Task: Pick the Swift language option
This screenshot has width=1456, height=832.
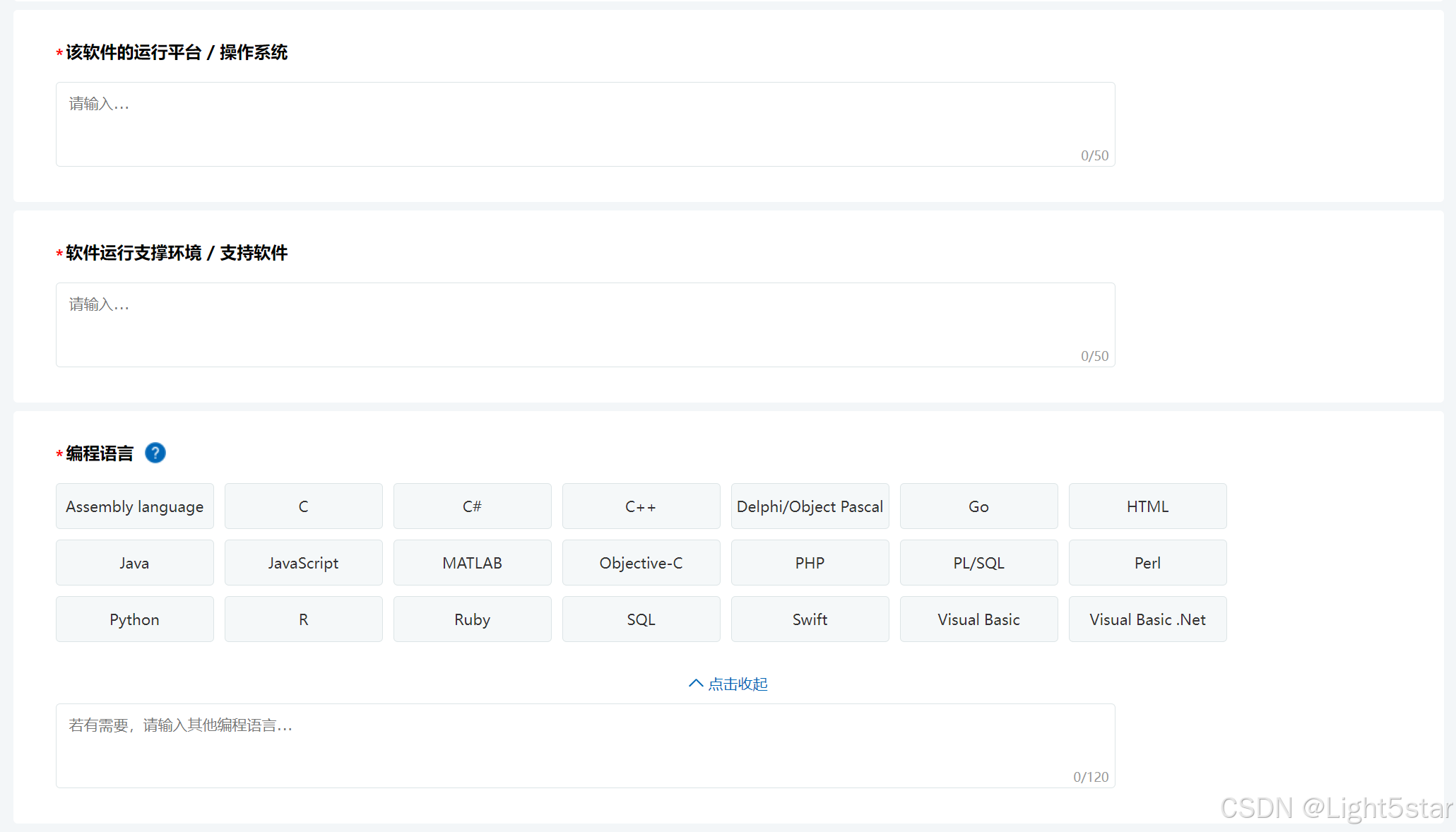Action: [810, 619]
